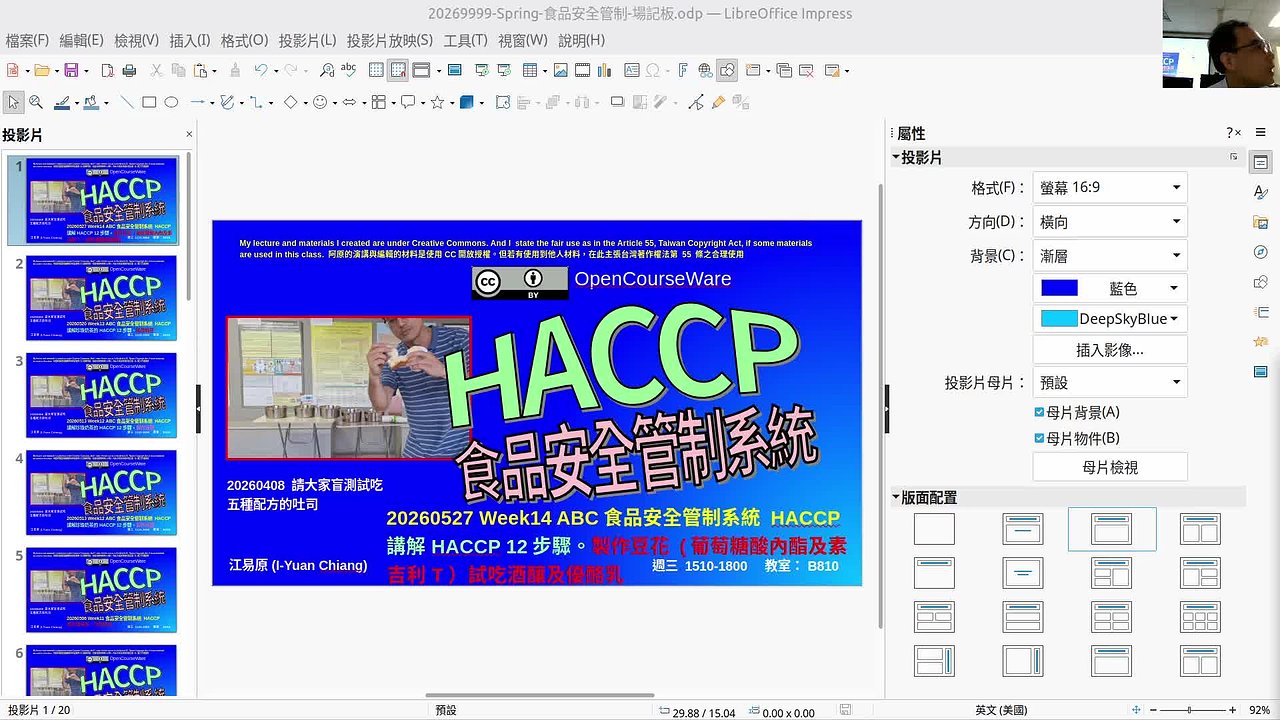Toggle the Display Grid icon
Viewport: 1280px width, 720px height.
pos(376,70)
